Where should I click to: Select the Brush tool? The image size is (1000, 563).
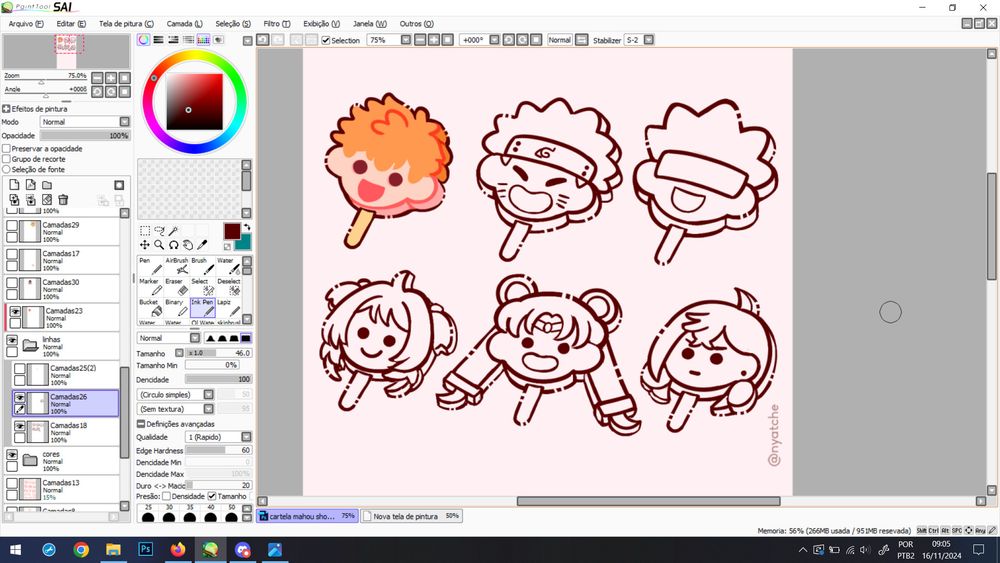click(x=202, y=266)
